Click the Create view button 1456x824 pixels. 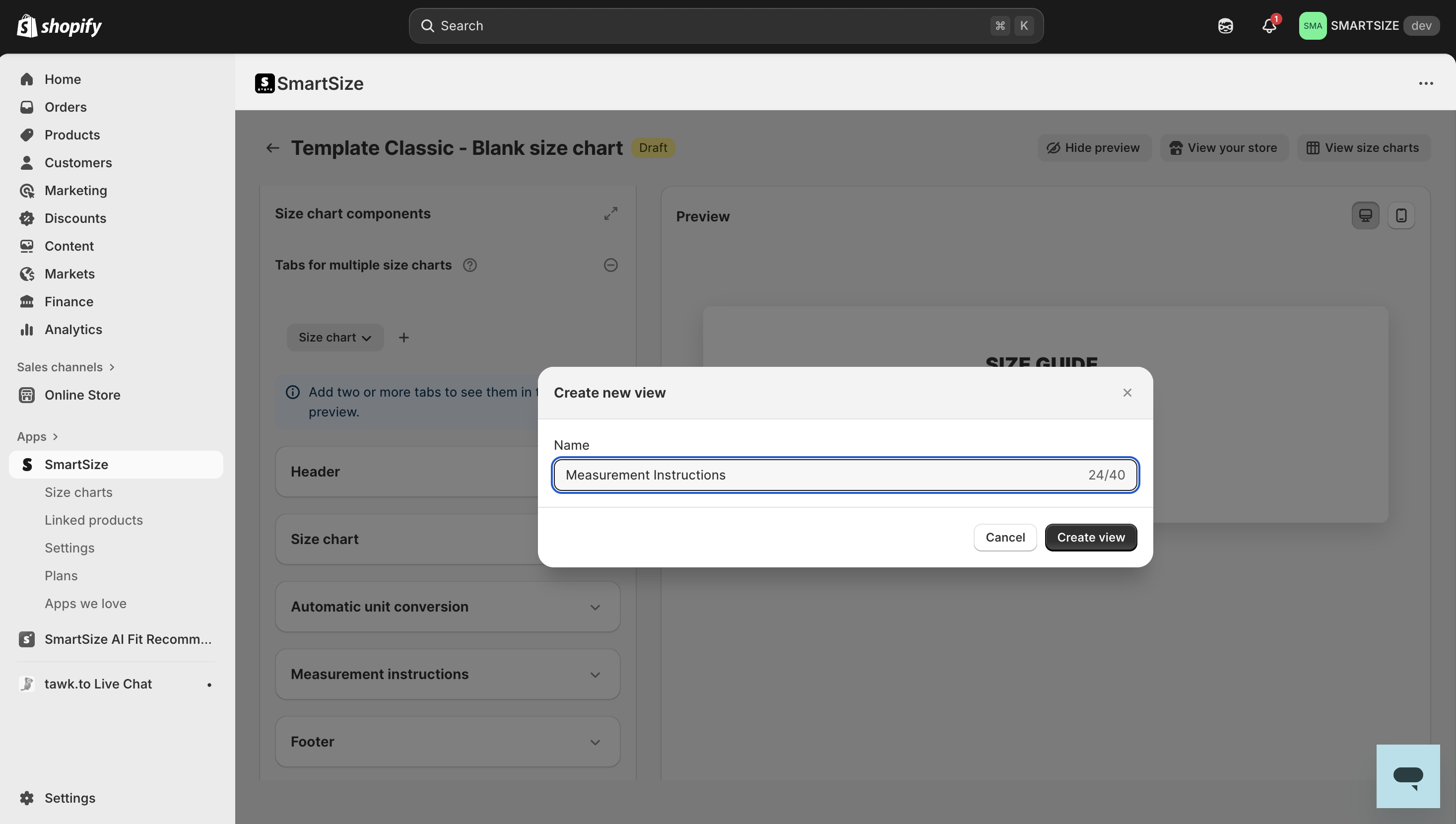pos(1090,537)
